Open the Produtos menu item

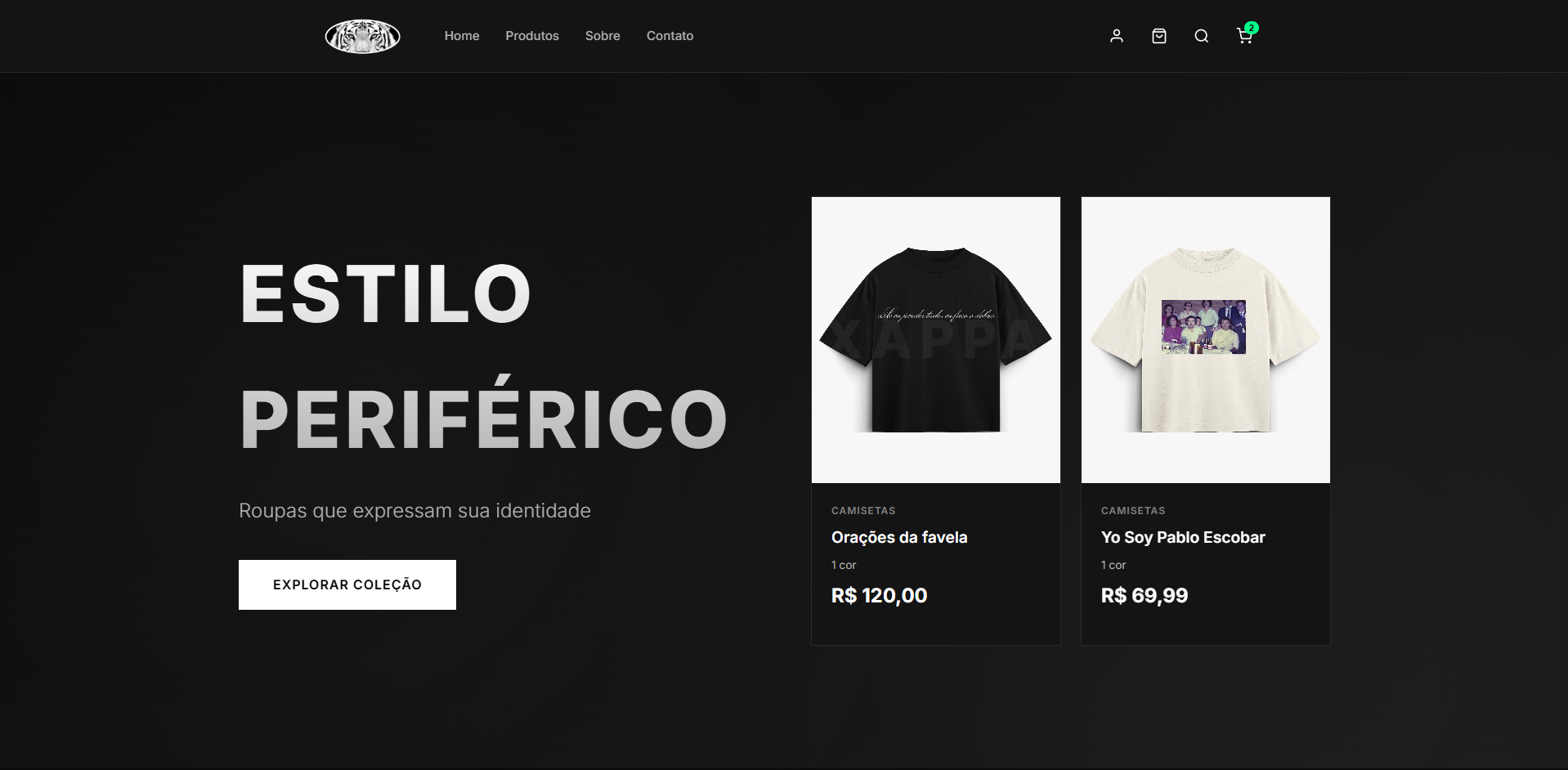click(532, 36)
